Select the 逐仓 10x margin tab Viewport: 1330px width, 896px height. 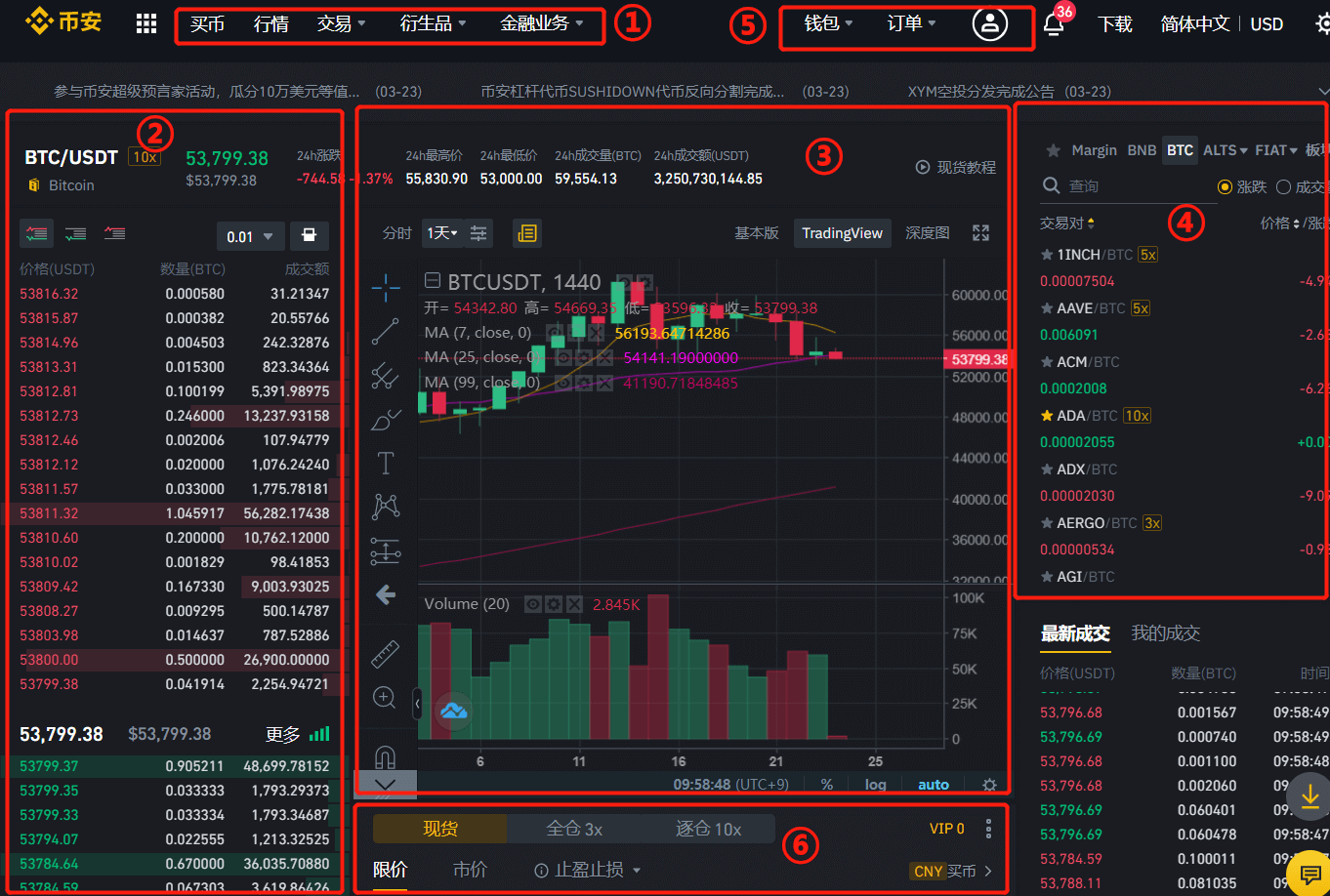[708, 829]
